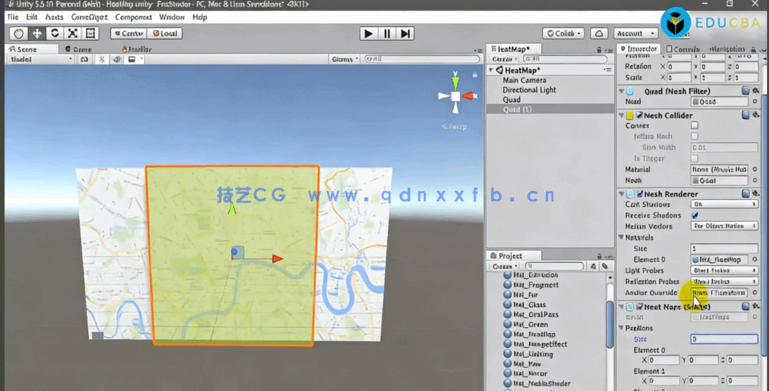
Task: Click the Mesh Collider help book icon
Action: click(746, 115)
